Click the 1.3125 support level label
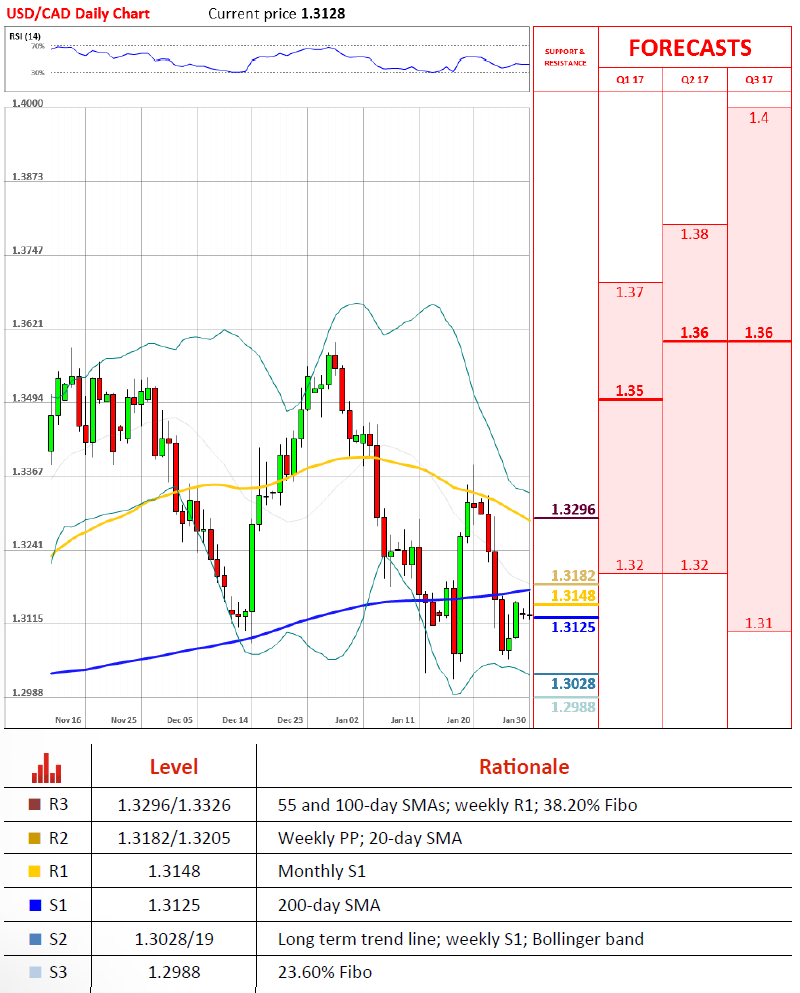The image size is (800, 993). click(573, 627)
